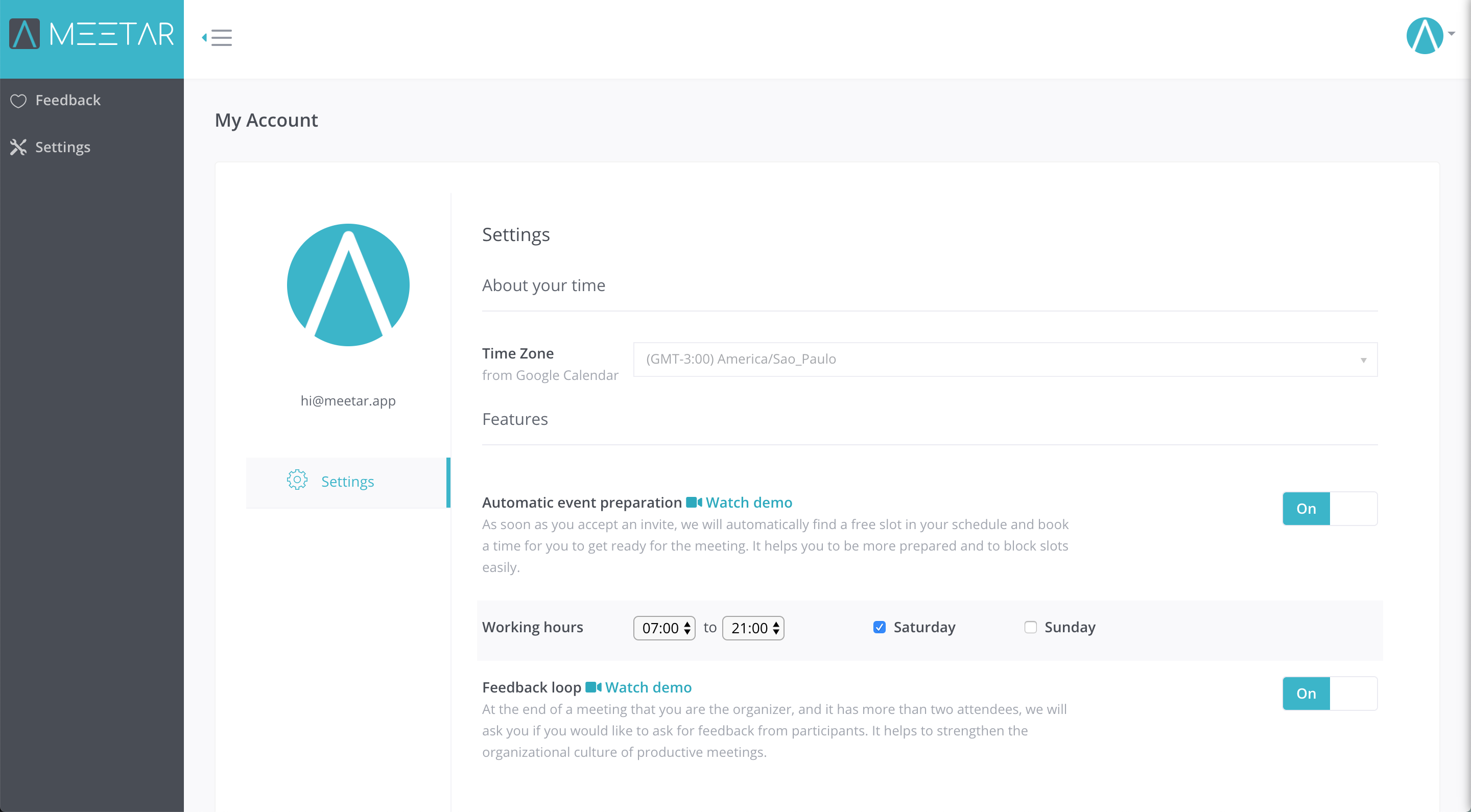The image size is (1471, 812).
Task: Click the gear icon in Settings tab
Action: click(x=297, y=480)
